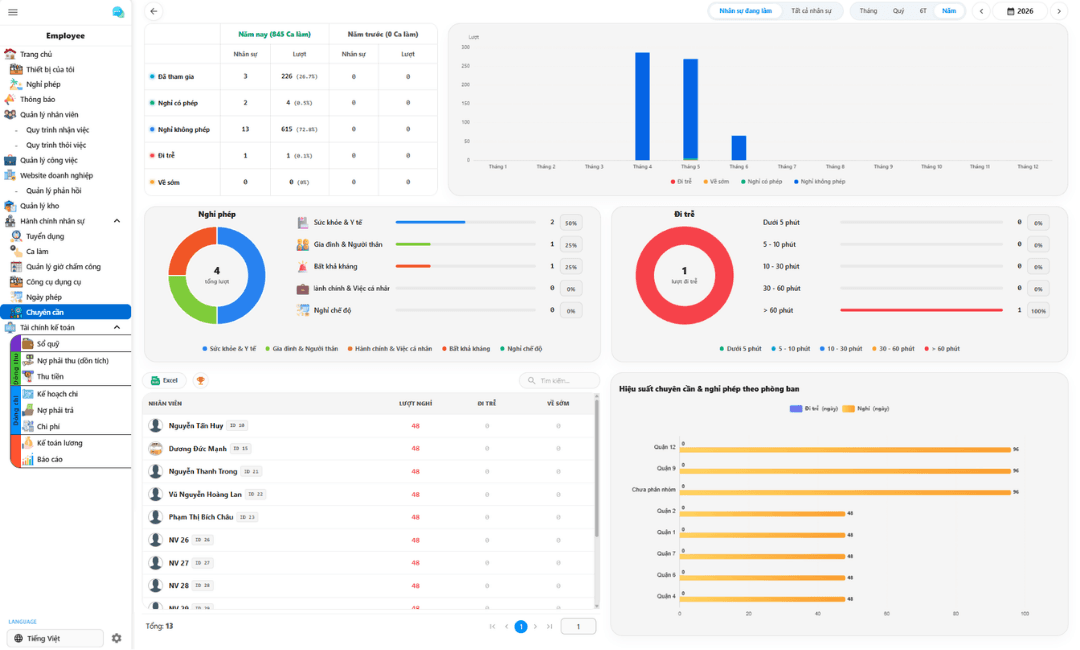Click Kế toán lương icon
The image size is (1080, 650).
point(28,443)
